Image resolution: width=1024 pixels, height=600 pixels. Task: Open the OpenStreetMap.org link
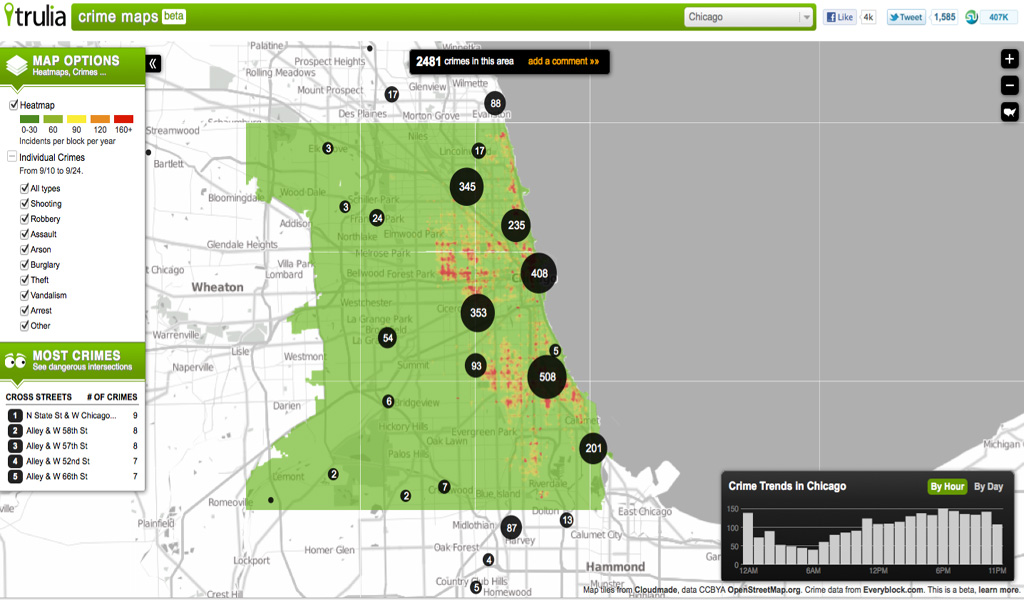click(763, 590)
